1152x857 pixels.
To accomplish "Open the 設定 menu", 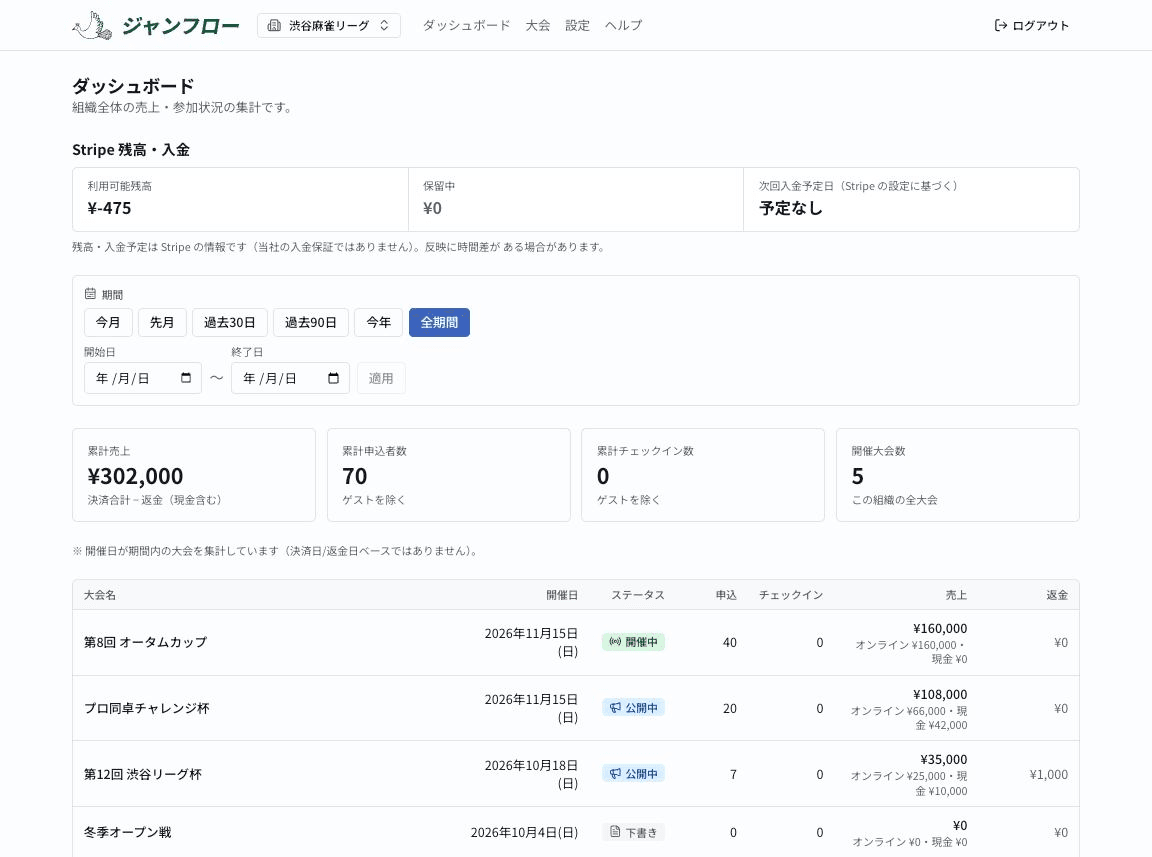I will (577, 26).
